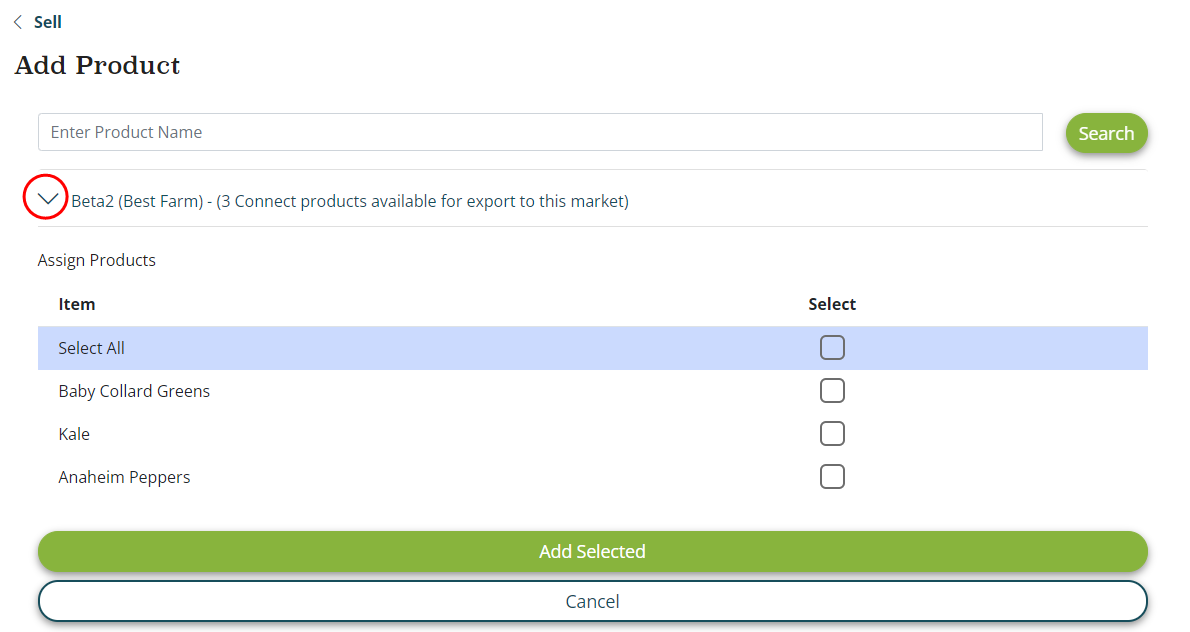Collapse the Beta2 (Best Farm) chevron

pyautogui.click(x=46, y=198)
